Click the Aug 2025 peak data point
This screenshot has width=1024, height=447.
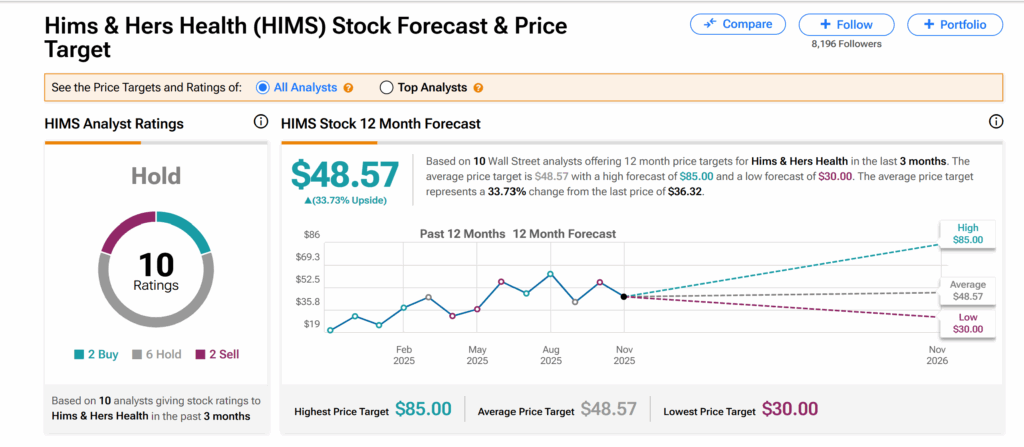[550, 274]
